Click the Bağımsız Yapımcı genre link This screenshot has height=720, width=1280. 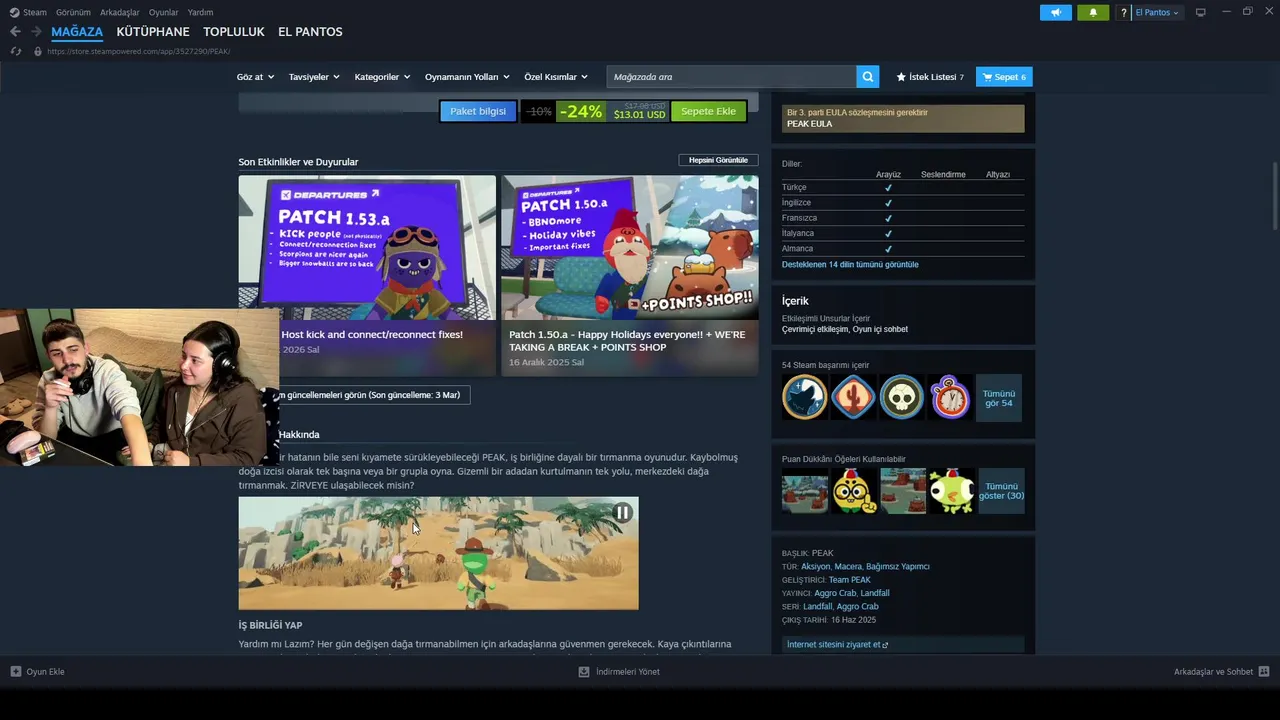click(x=898, y=567)
